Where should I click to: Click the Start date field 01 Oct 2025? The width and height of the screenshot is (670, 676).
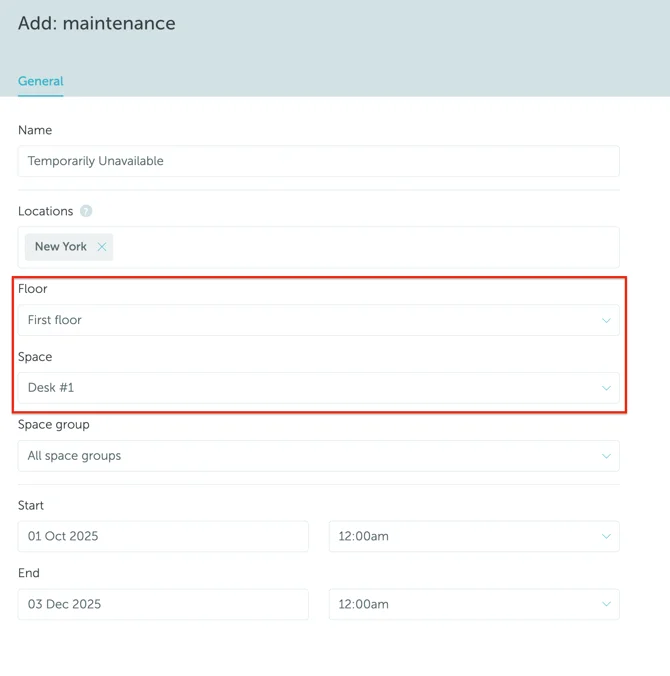click(163, 536)
